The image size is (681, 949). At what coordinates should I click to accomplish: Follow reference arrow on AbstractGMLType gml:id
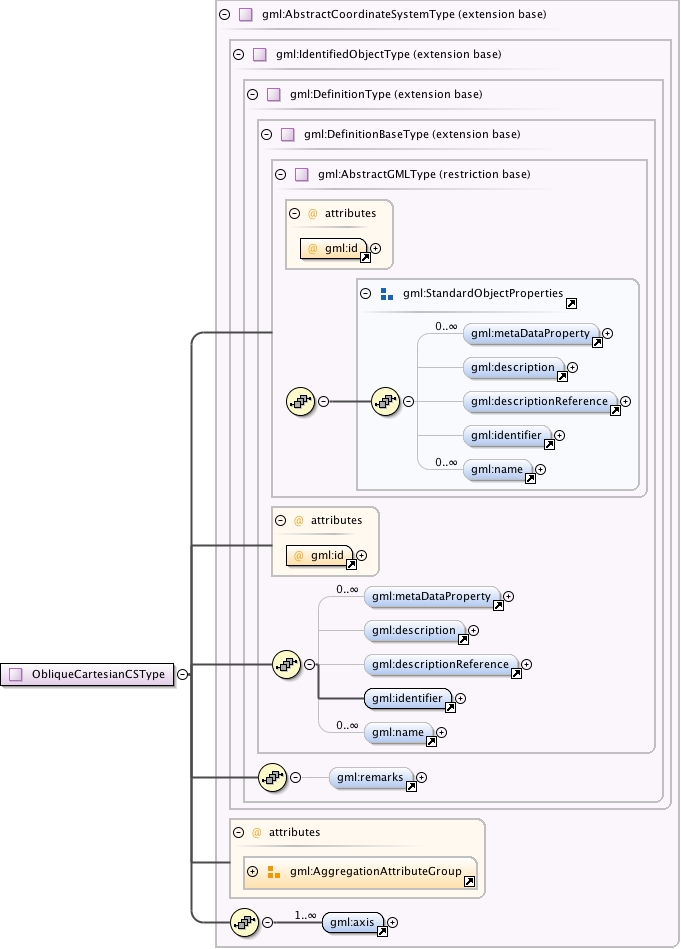coord(366,258)
